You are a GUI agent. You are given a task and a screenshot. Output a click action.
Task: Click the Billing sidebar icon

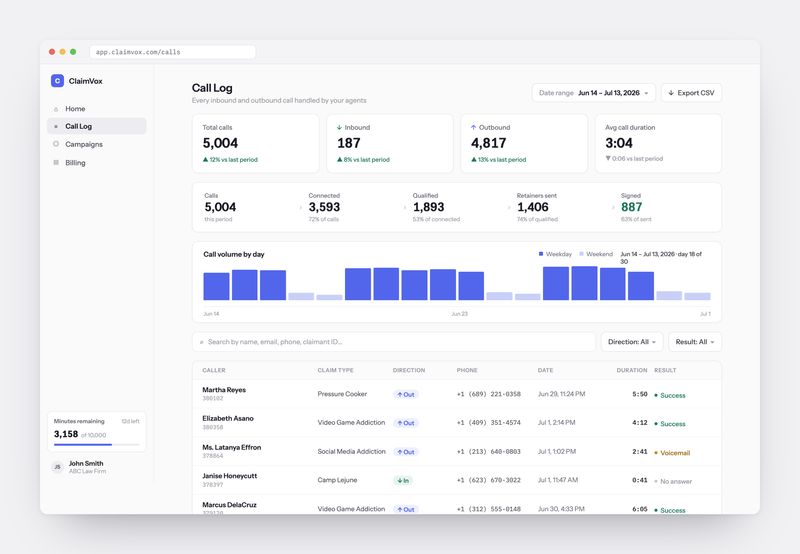[x=56, y=162]
